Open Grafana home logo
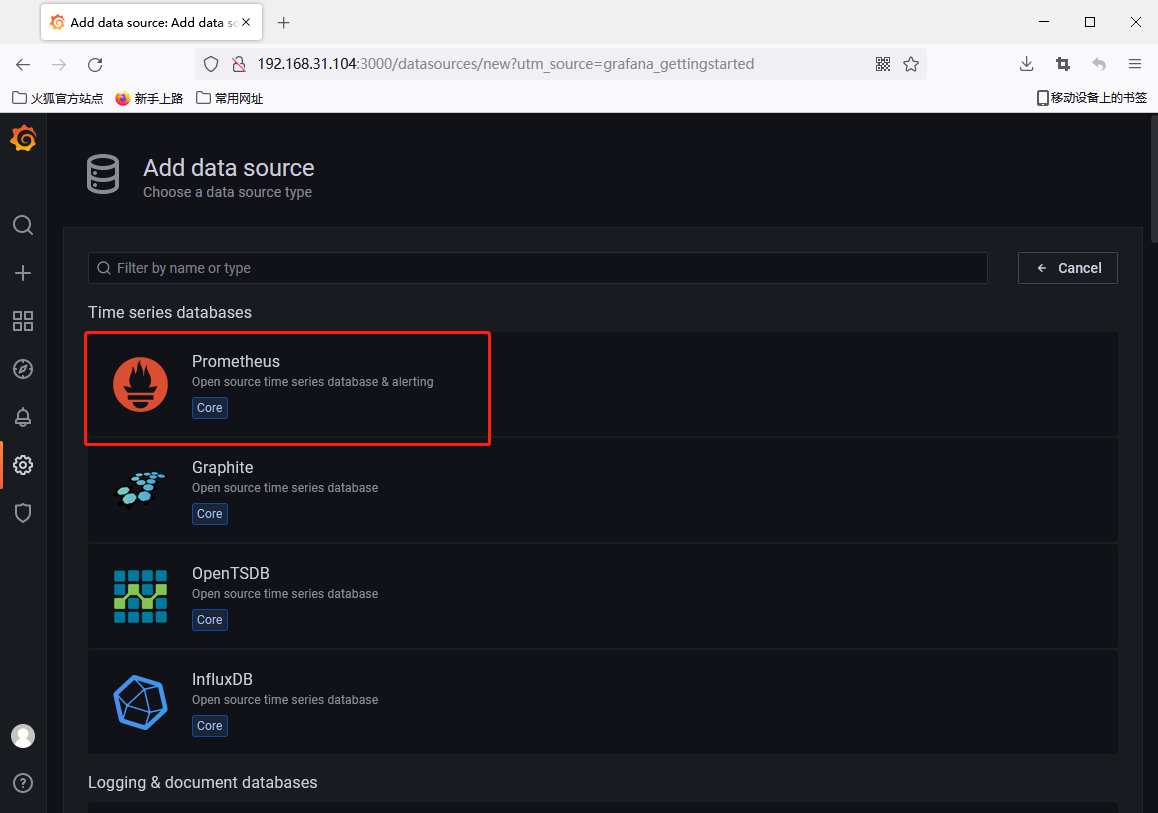 (x=23, y=139)
